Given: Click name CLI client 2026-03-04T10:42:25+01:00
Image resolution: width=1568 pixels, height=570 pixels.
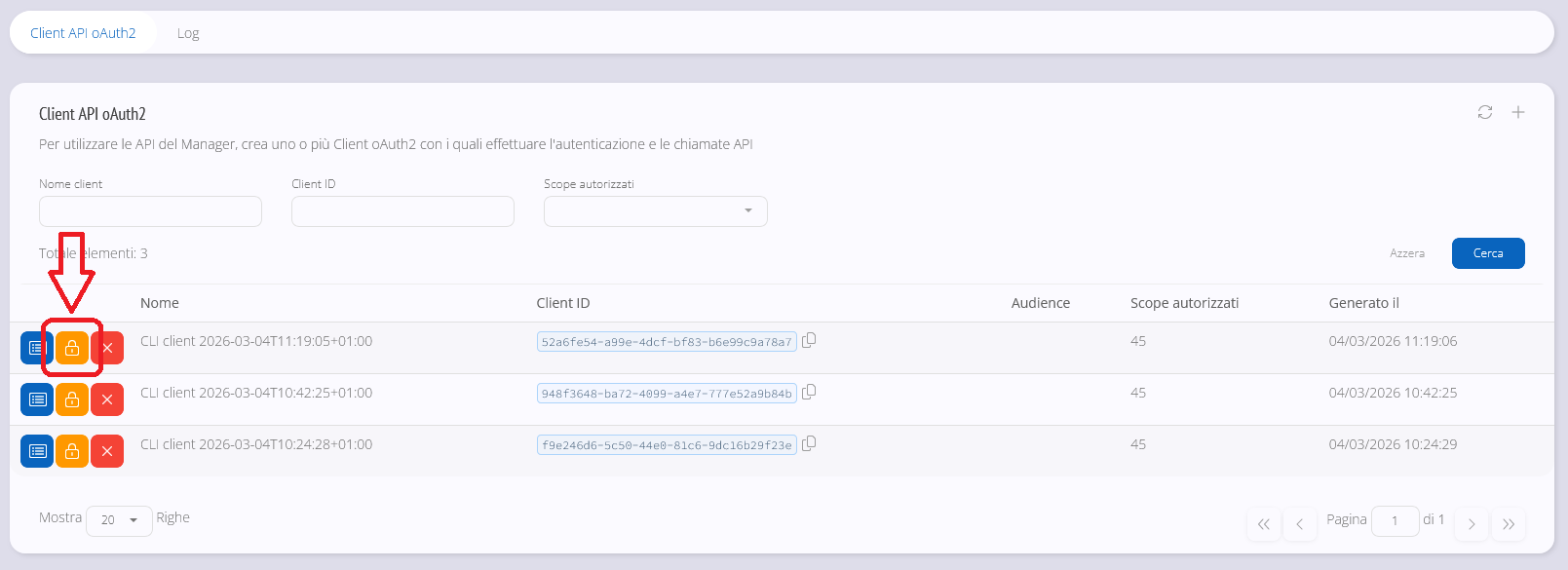Looking at the screenshot, I should (256, 393).
